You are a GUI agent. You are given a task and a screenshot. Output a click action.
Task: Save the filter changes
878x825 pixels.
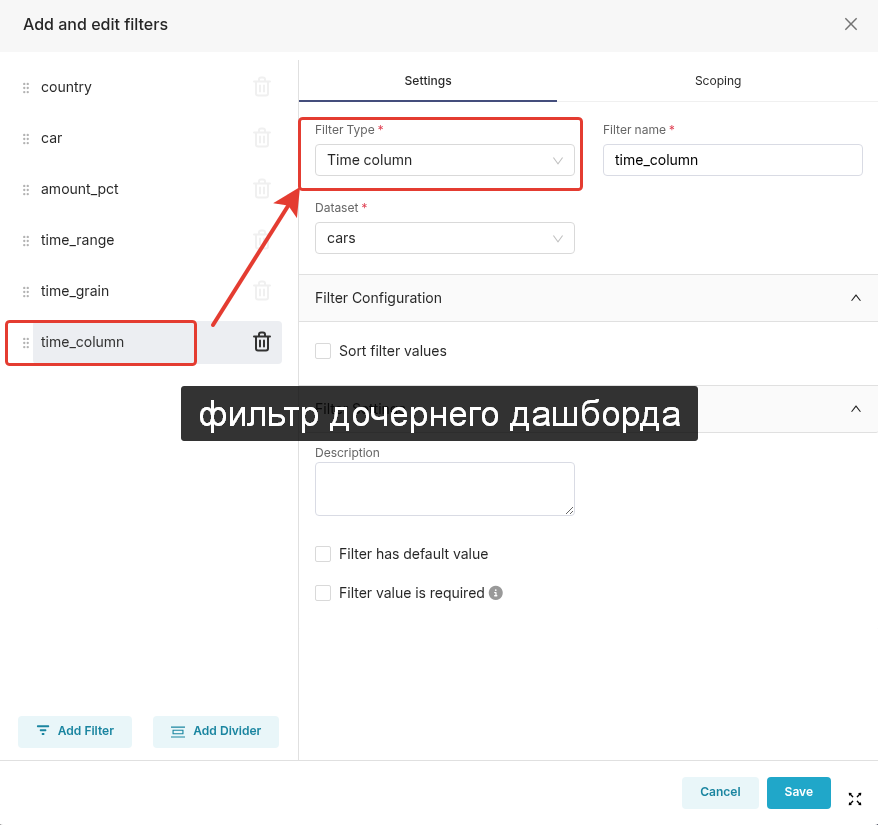coord(798,792)
